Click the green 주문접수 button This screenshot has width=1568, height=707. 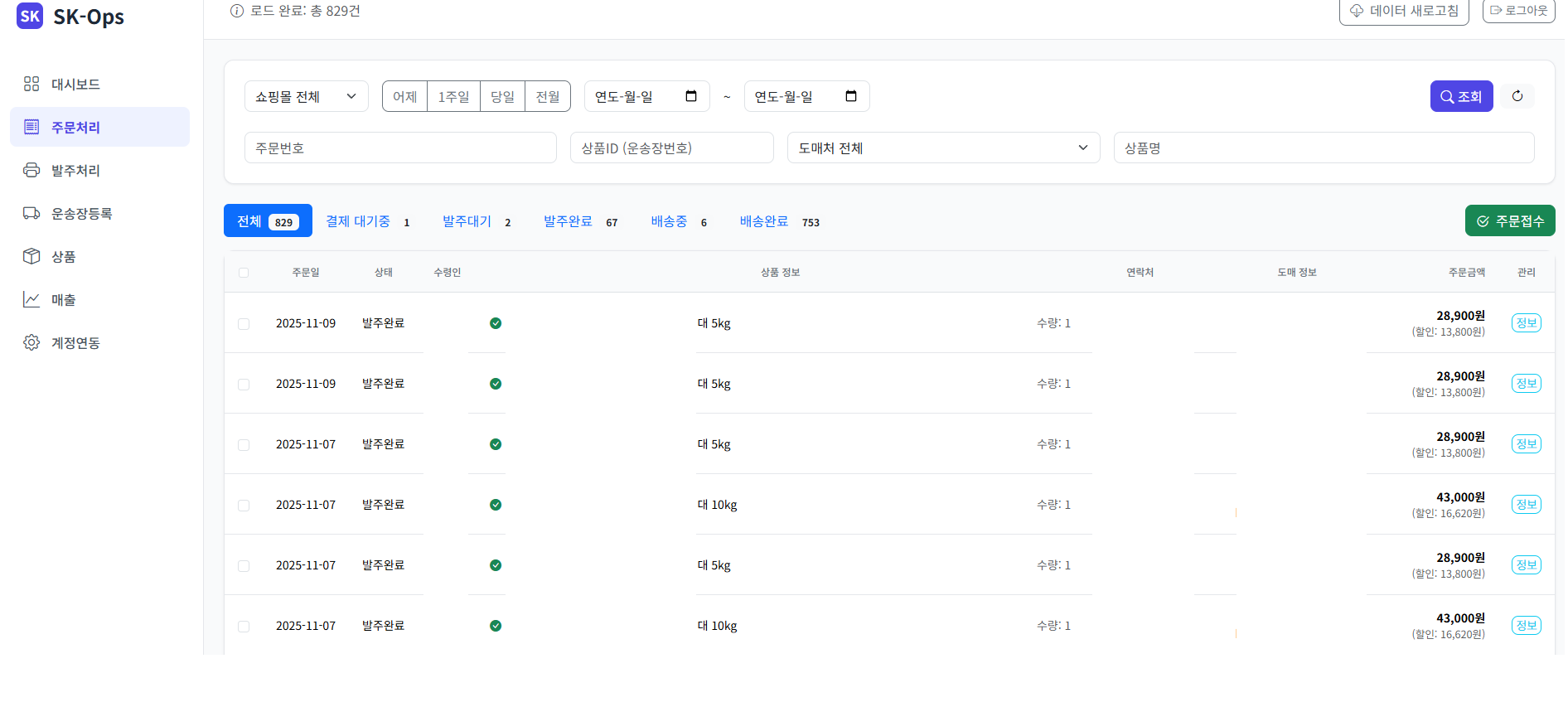coord(1509,221)
